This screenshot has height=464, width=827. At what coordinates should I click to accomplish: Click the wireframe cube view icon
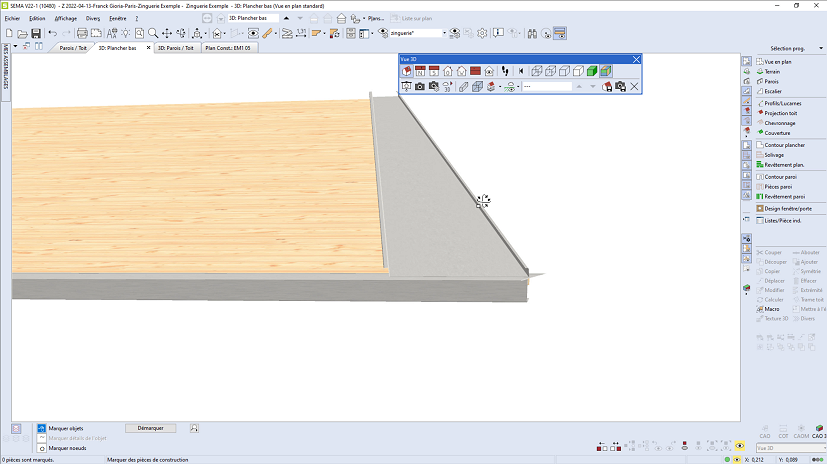(537, 71)
